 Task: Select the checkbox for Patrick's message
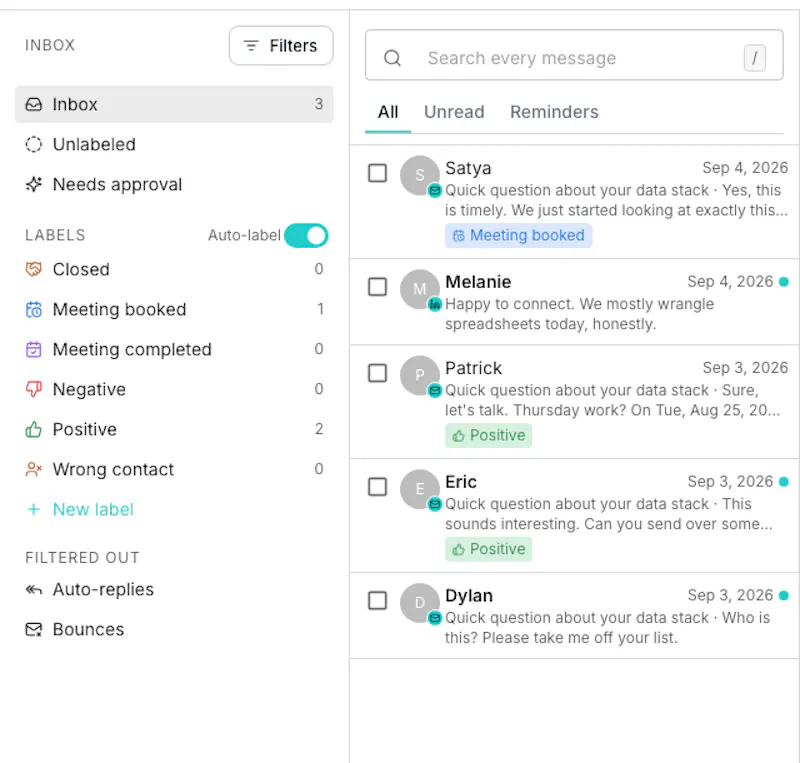tap(378, 373)
